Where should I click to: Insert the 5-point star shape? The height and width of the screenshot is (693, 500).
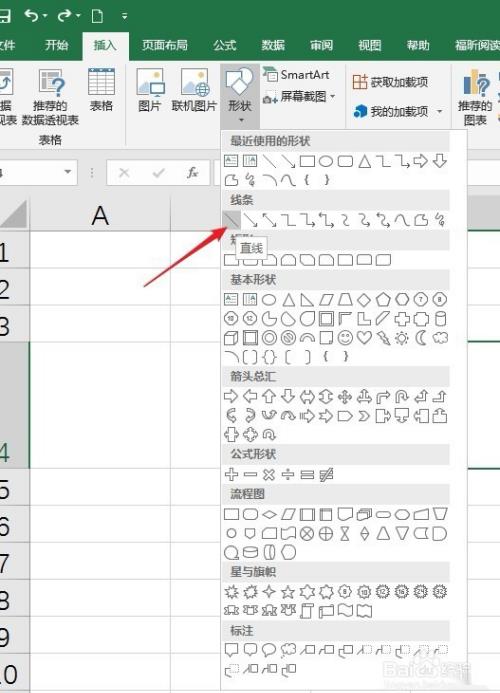tap(288, 591)
